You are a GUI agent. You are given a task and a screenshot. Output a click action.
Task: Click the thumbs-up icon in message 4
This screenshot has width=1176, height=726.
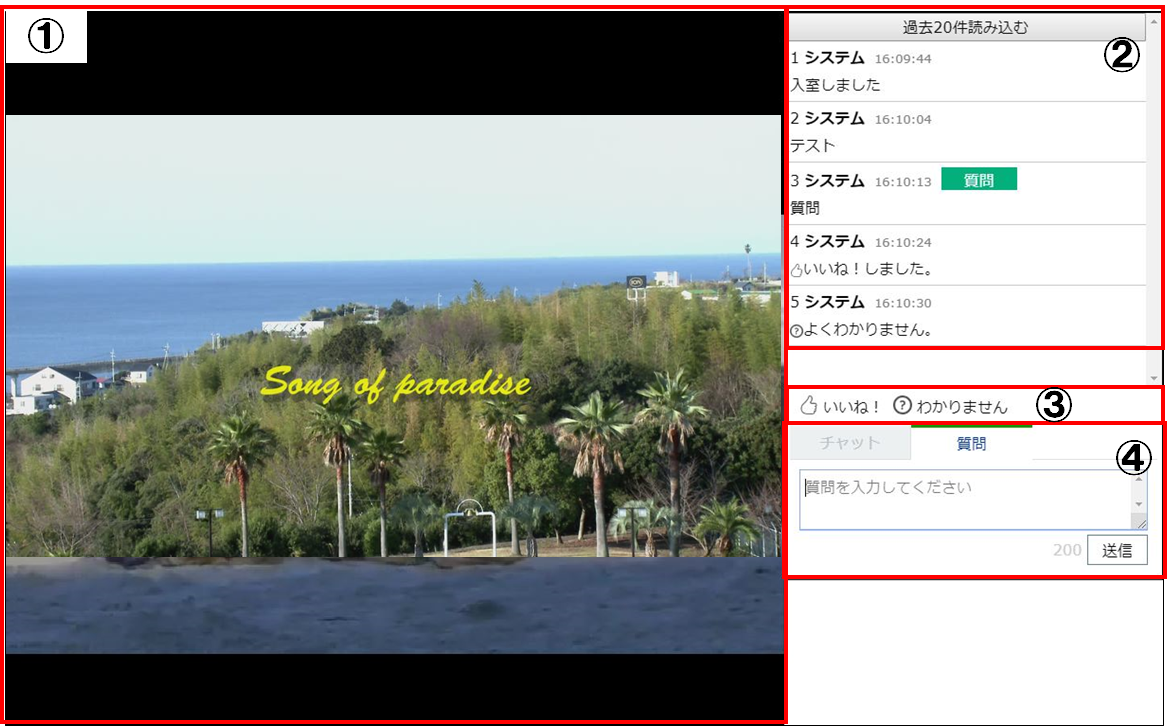796,270
